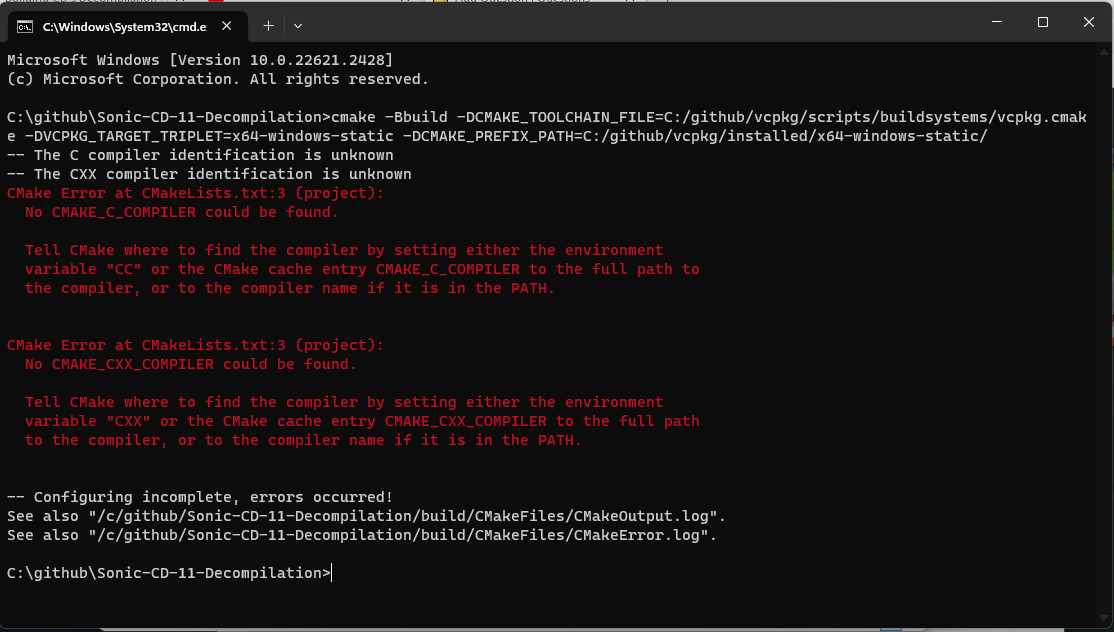Minimize the terminal window
Image resolution: width=1114 pixels, height=632 pixels.
(x=997, y=22)
